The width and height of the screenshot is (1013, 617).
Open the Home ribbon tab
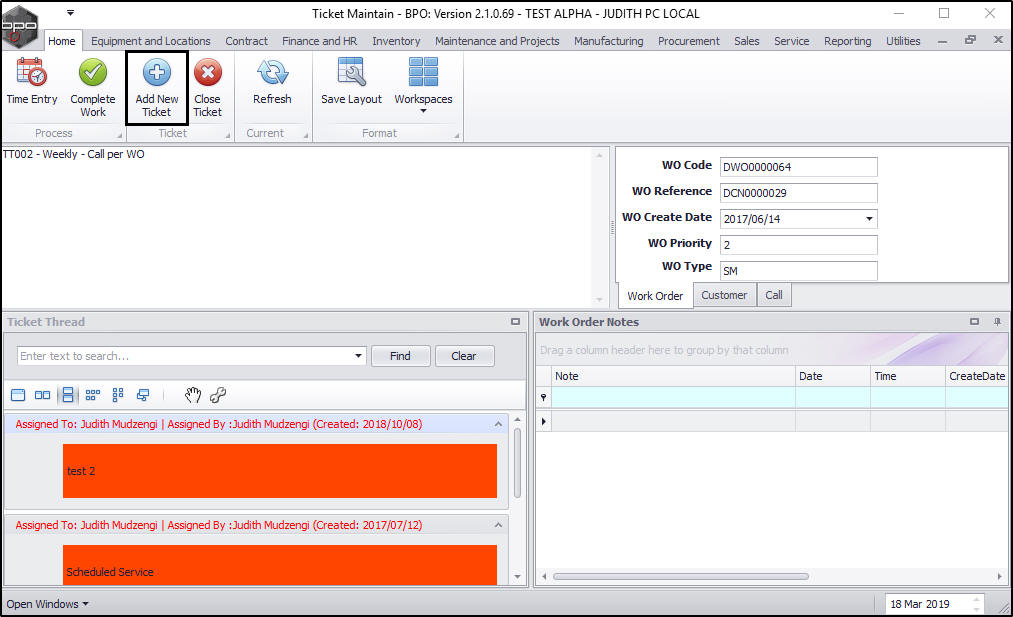pos(61,41)
